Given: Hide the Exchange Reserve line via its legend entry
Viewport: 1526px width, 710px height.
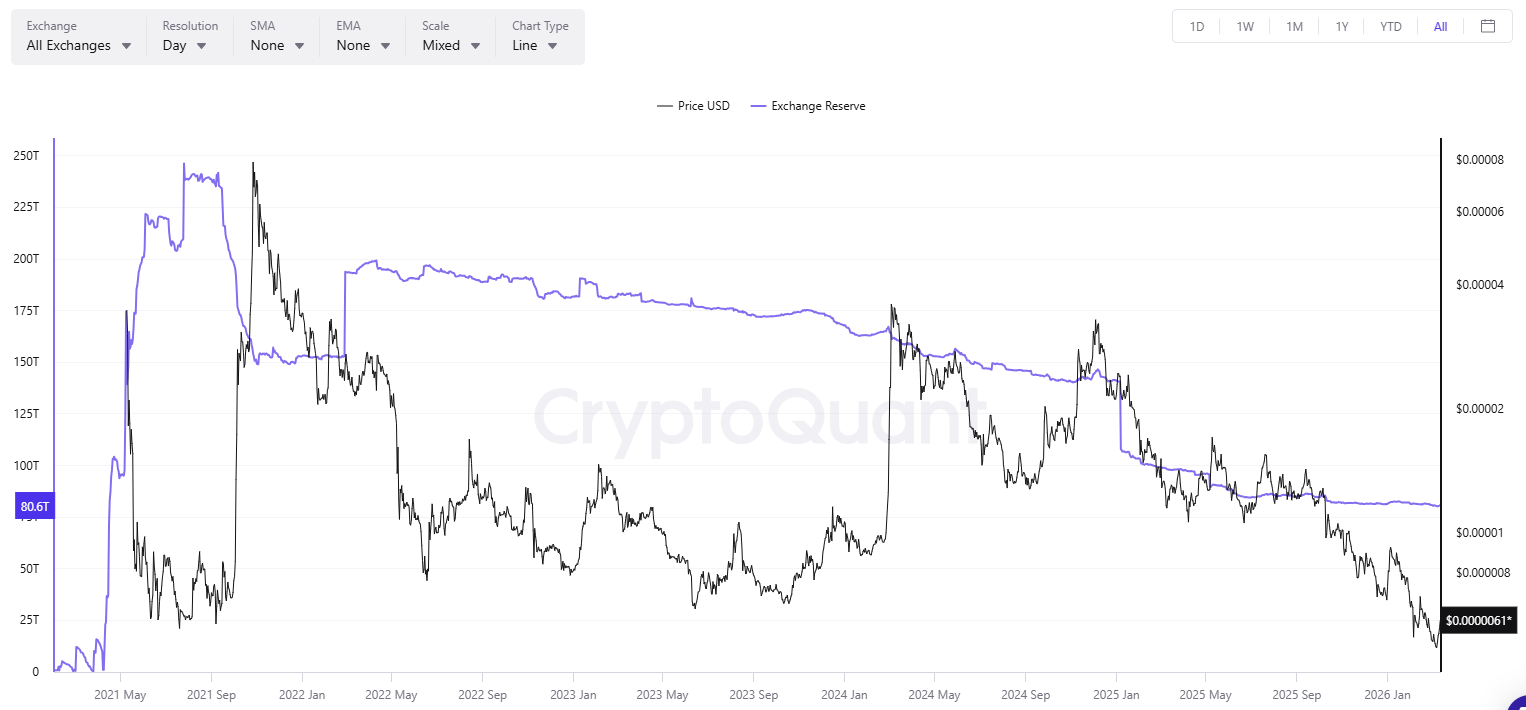Looking at the screenshot, I should click(808, 105).
